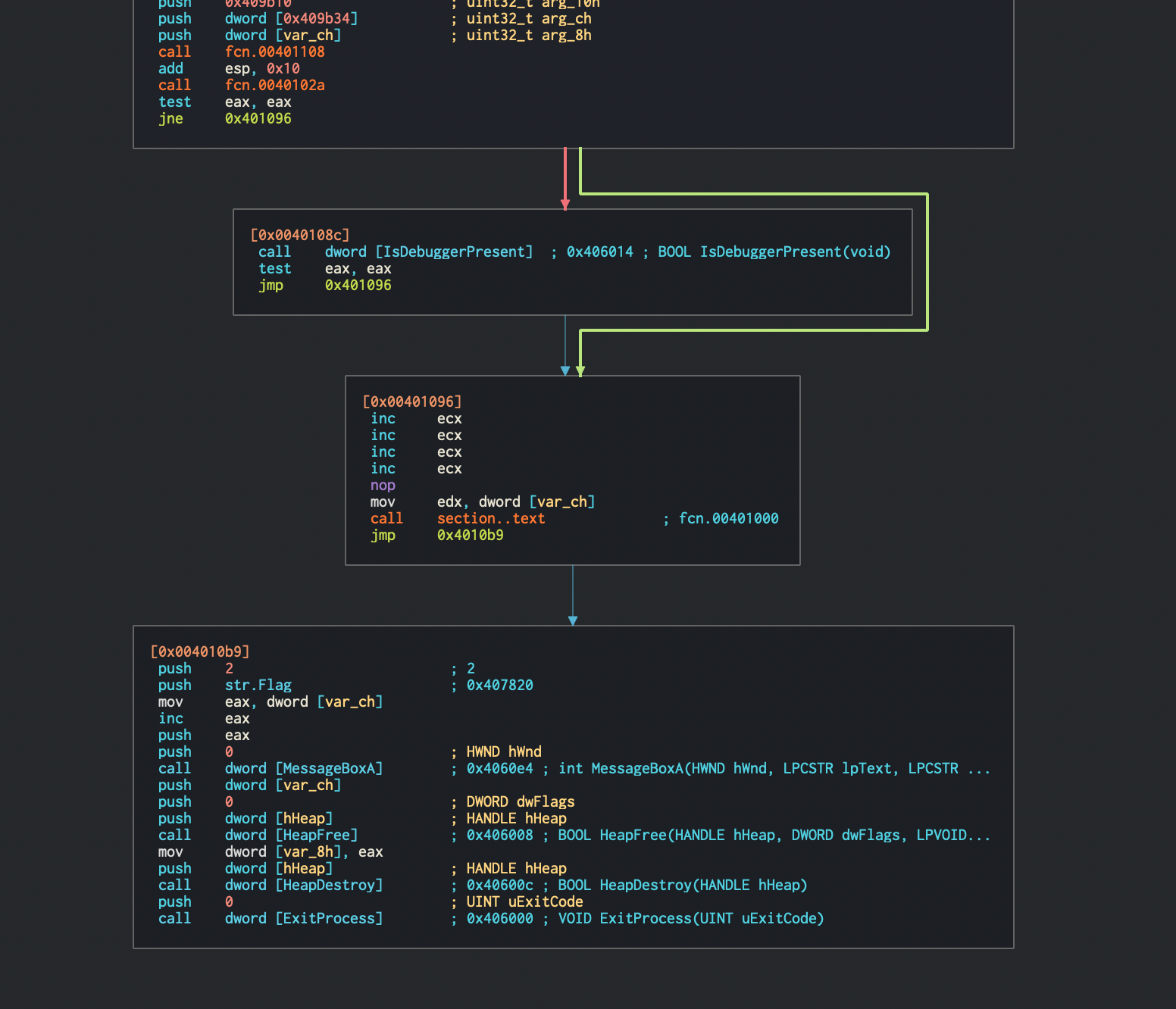
Task: Click HeapFree in the call operand
Action: [x=317, y=836]
